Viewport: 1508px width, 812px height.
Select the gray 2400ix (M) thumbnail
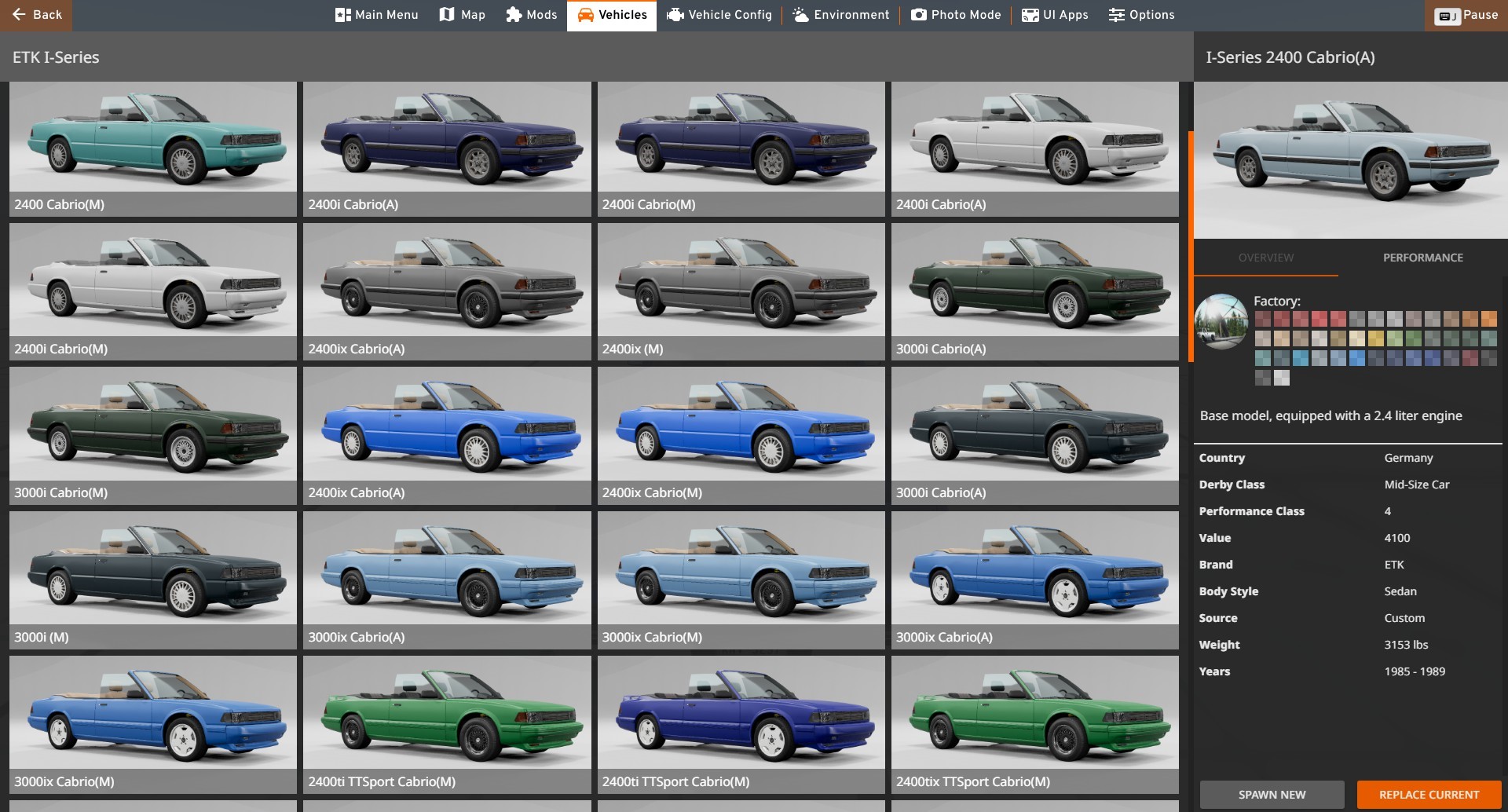741,292
